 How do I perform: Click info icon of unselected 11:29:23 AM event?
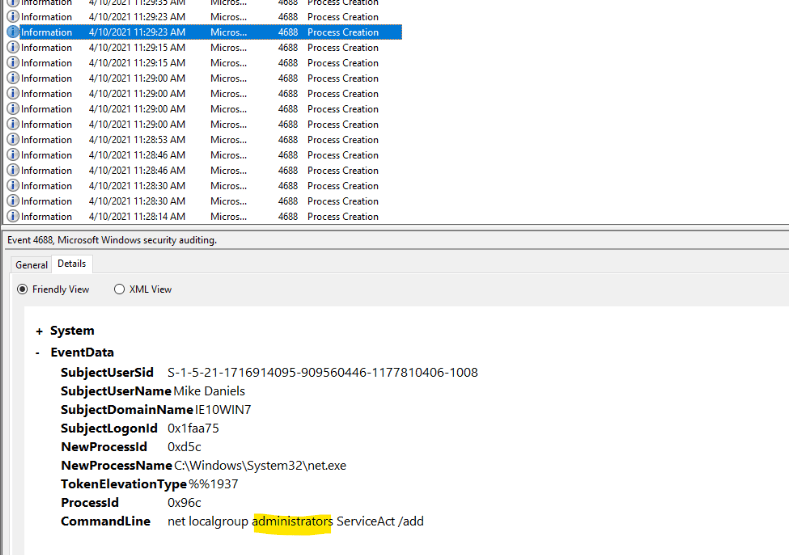13,17
